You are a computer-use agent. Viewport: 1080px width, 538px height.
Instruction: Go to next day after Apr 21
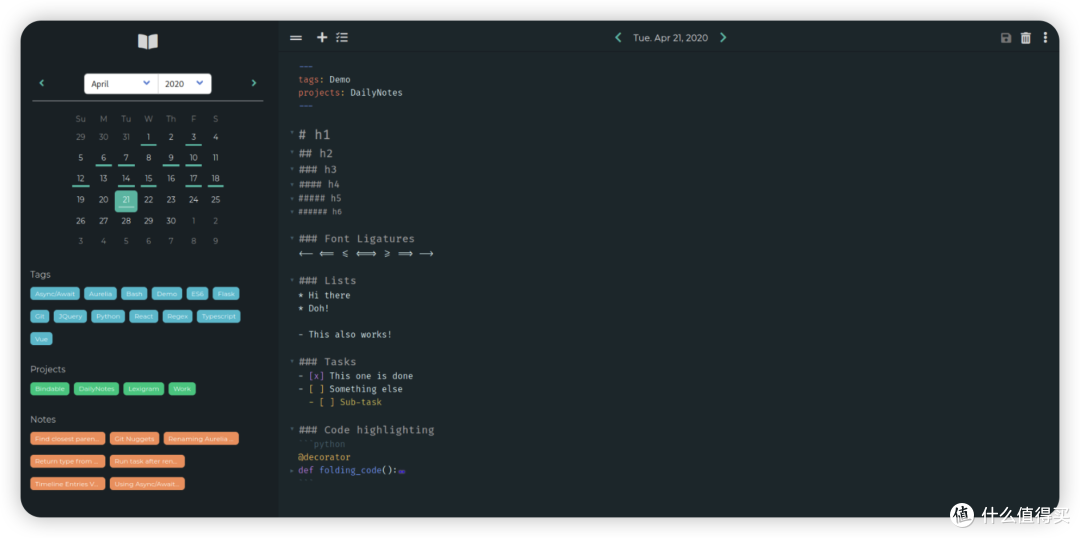coord(723,37)
